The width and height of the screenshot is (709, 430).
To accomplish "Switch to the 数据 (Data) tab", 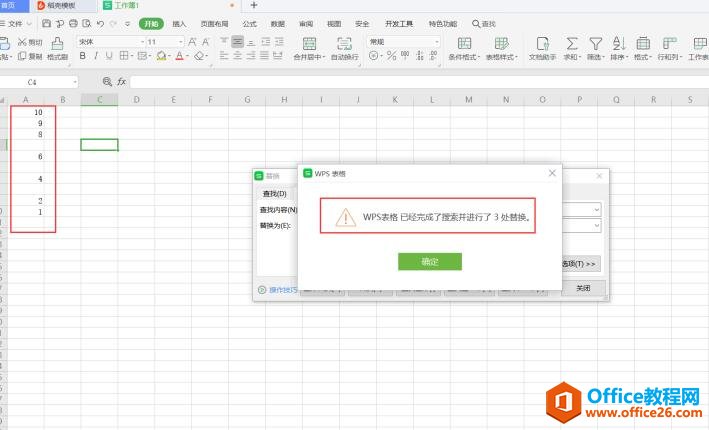I will pos(278,24).
